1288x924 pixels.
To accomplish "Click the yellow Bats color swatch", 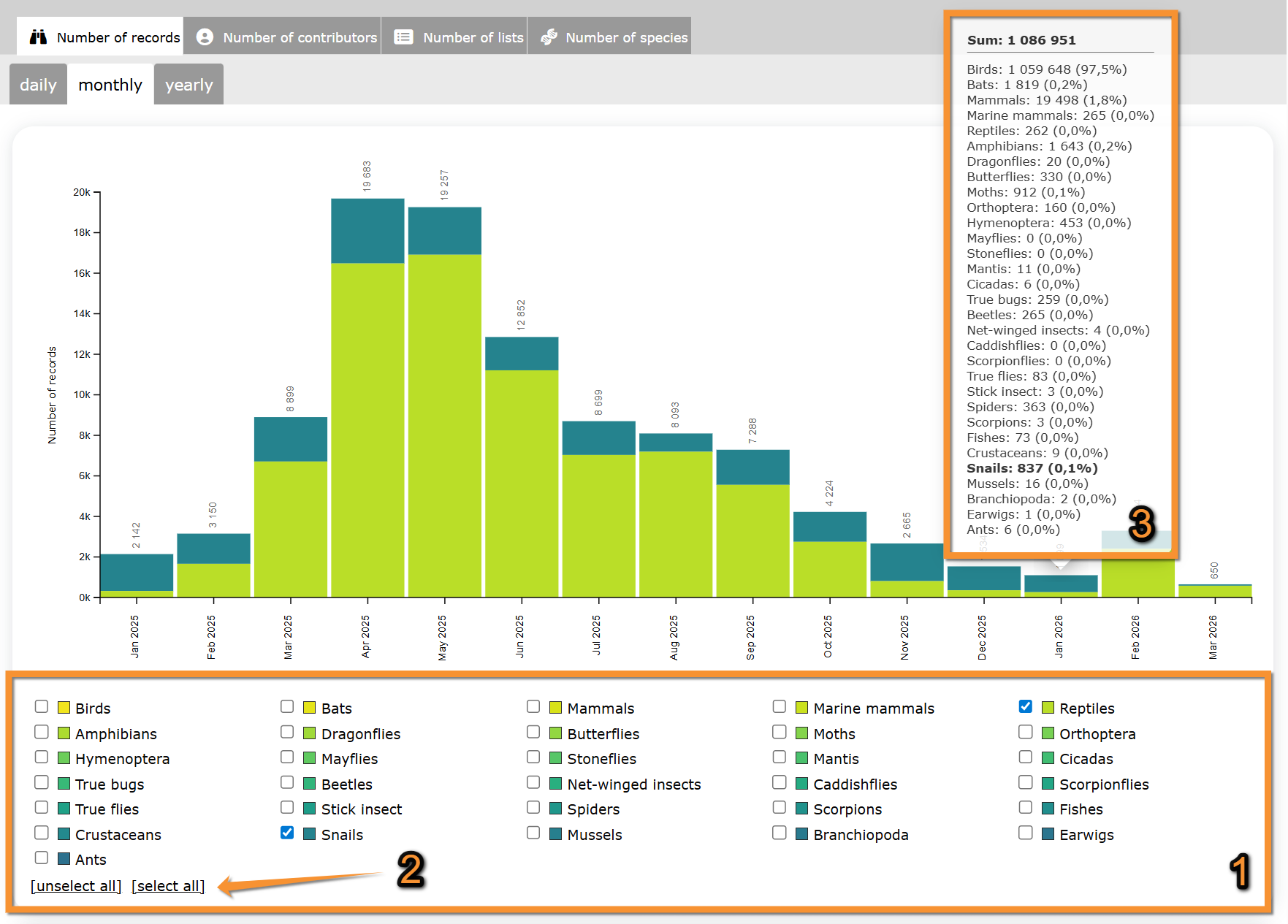I will (x=310, y=708).
